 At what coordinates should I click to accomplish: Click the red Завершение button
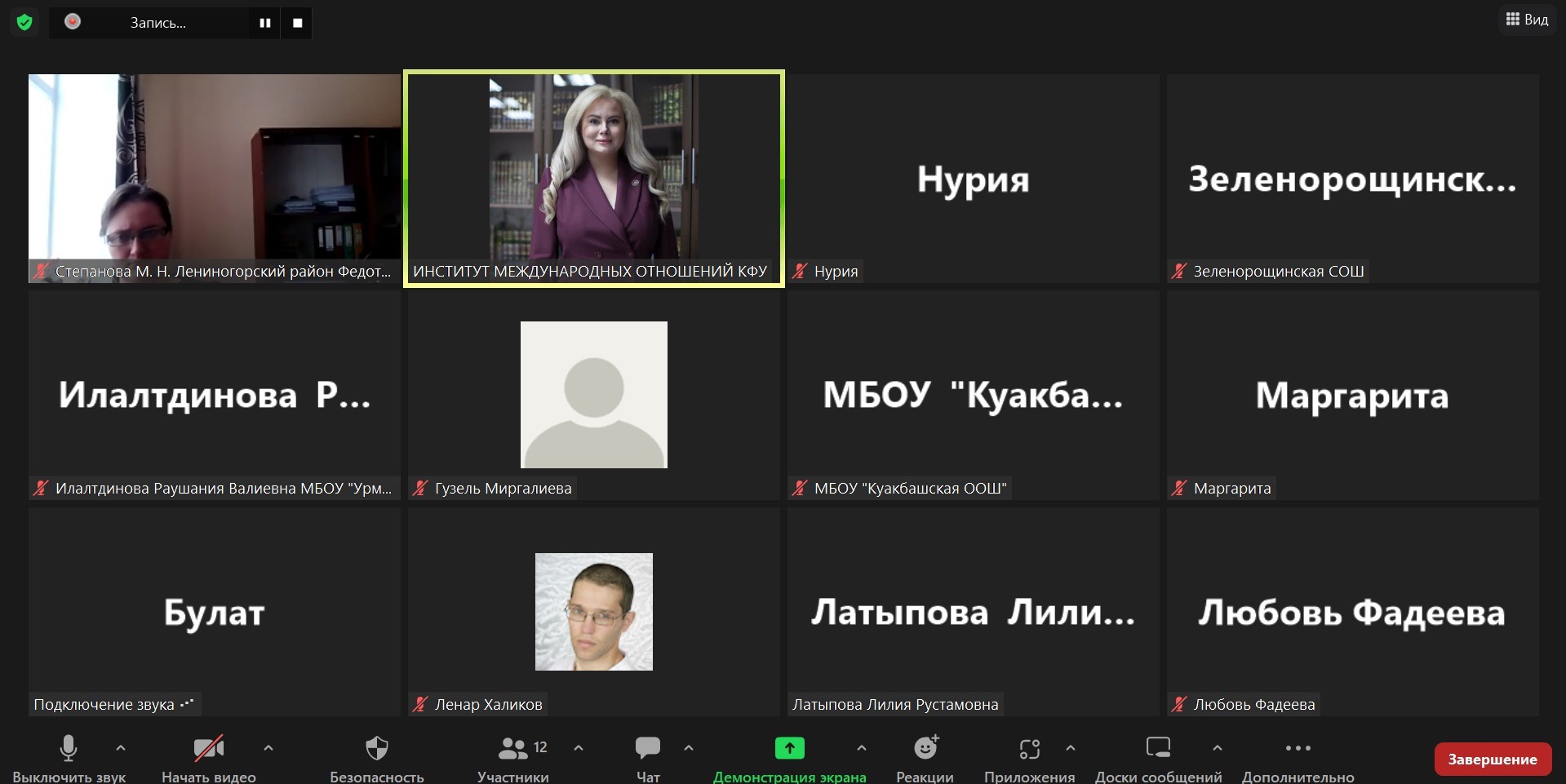pyautogui.click(x=1493, y=759)
